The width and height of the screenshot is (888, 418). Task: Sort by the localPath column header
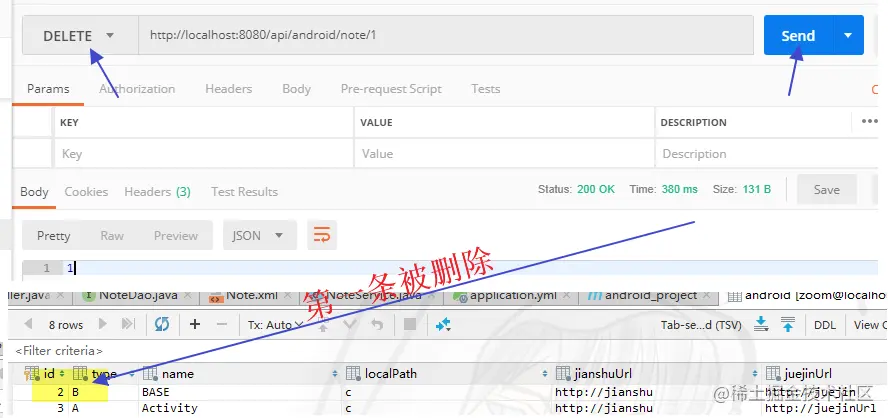(x=391, y=373)
